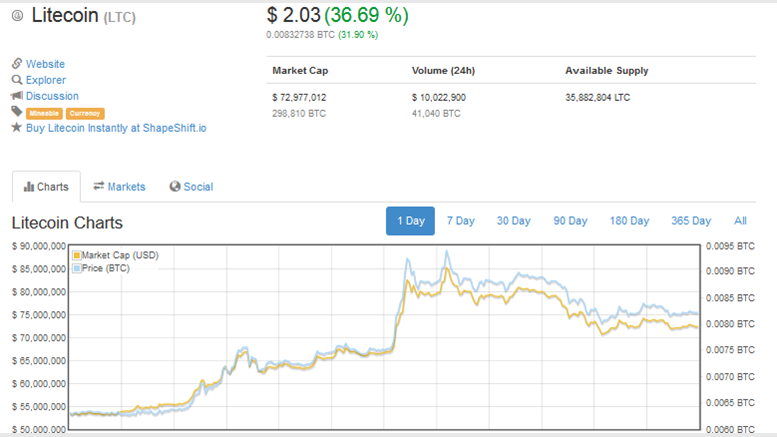Switch to the Charts tab
This screenshot has height=437, width=777.
(46, 187)
